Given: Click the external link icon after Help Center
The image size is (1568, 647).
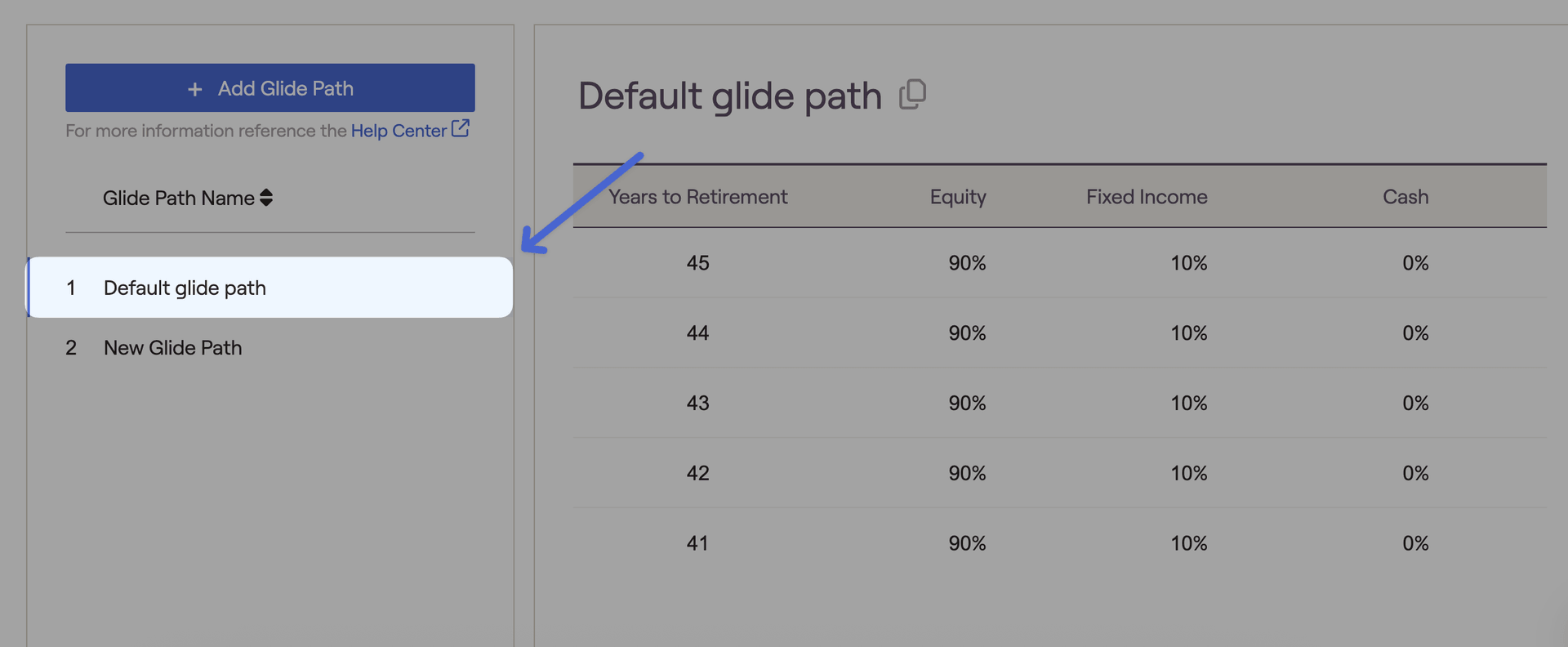Looking at the screenshot, I should point(461,128).
